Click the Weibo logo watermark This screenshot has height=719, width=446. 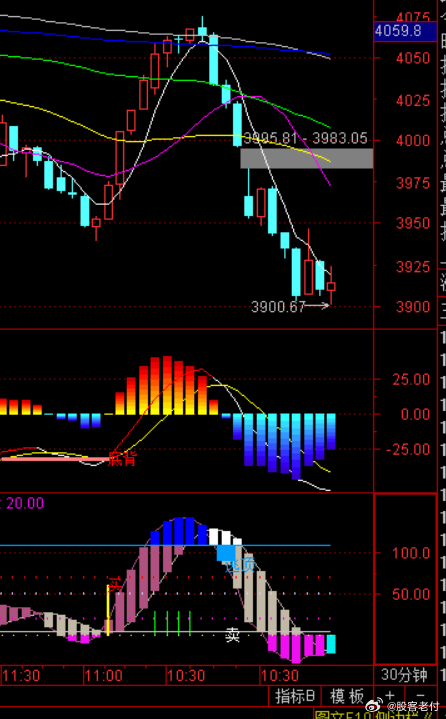375,705
